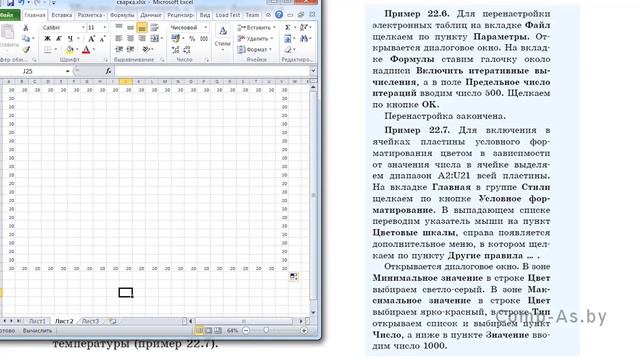Click the Wrap Text icon

154,27
